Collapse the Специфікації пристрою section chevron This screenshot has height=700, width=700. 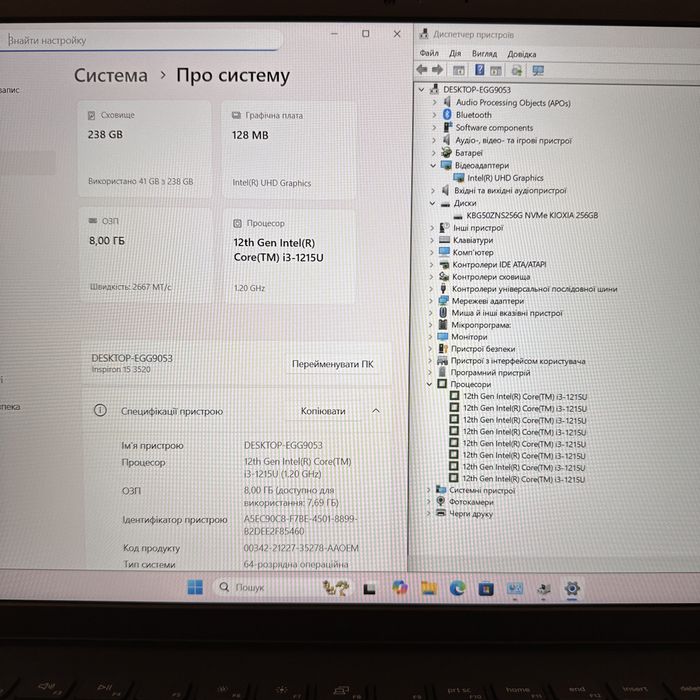(376, 411)
